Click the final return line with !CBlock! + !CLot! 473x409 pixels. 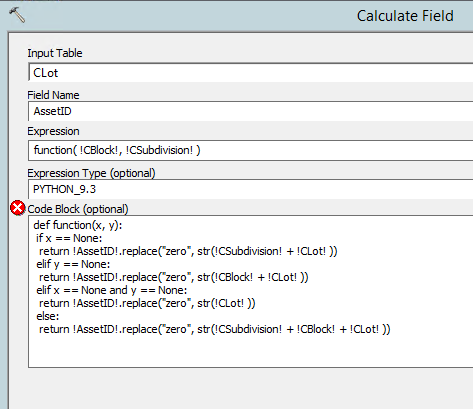[x=215, y=329]
